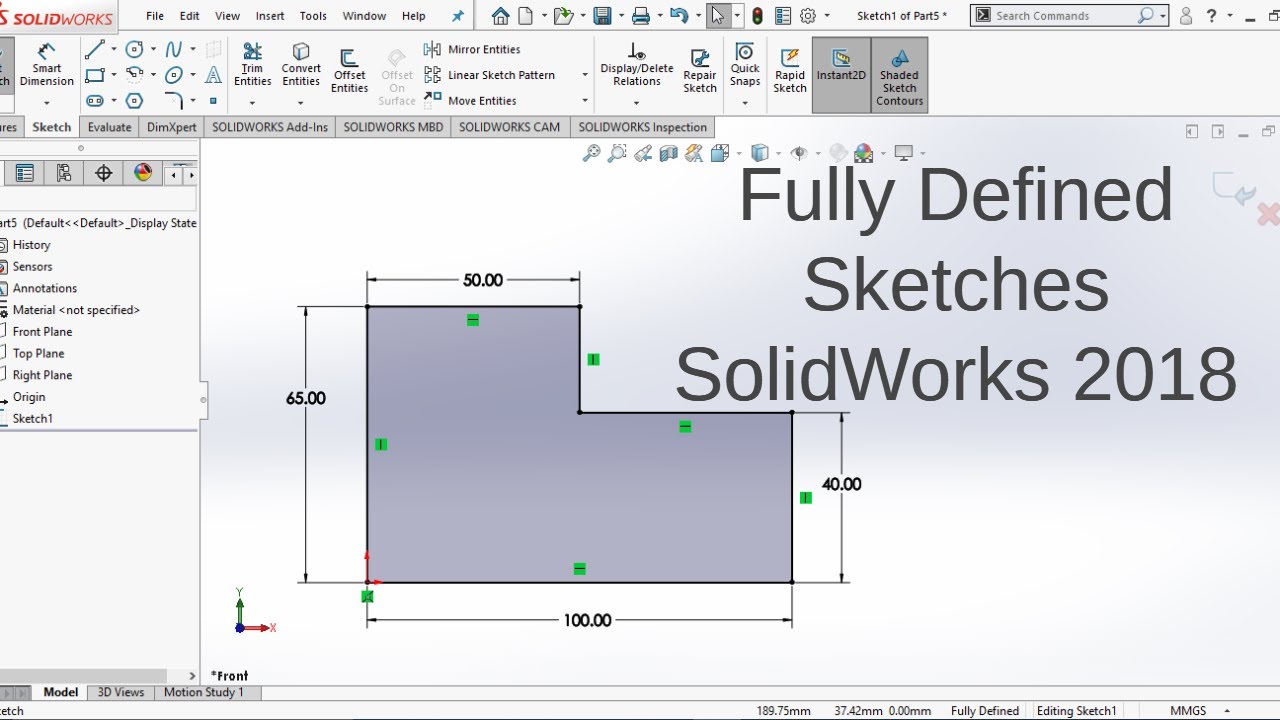1280x720 pixels.
Task: Expand the Quick Snaps dropdown arrow
Action: tap(745, 101)
